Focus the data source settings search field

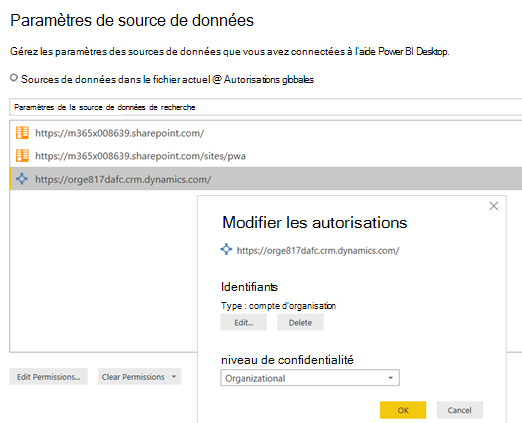coord(266,107)
